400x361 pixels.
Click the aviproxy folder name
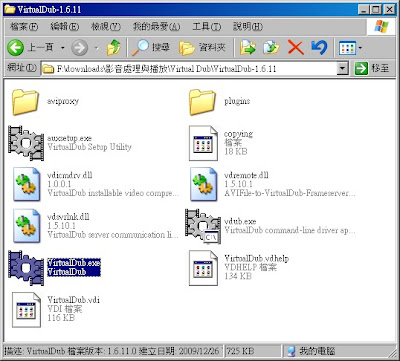click(63, 101)
